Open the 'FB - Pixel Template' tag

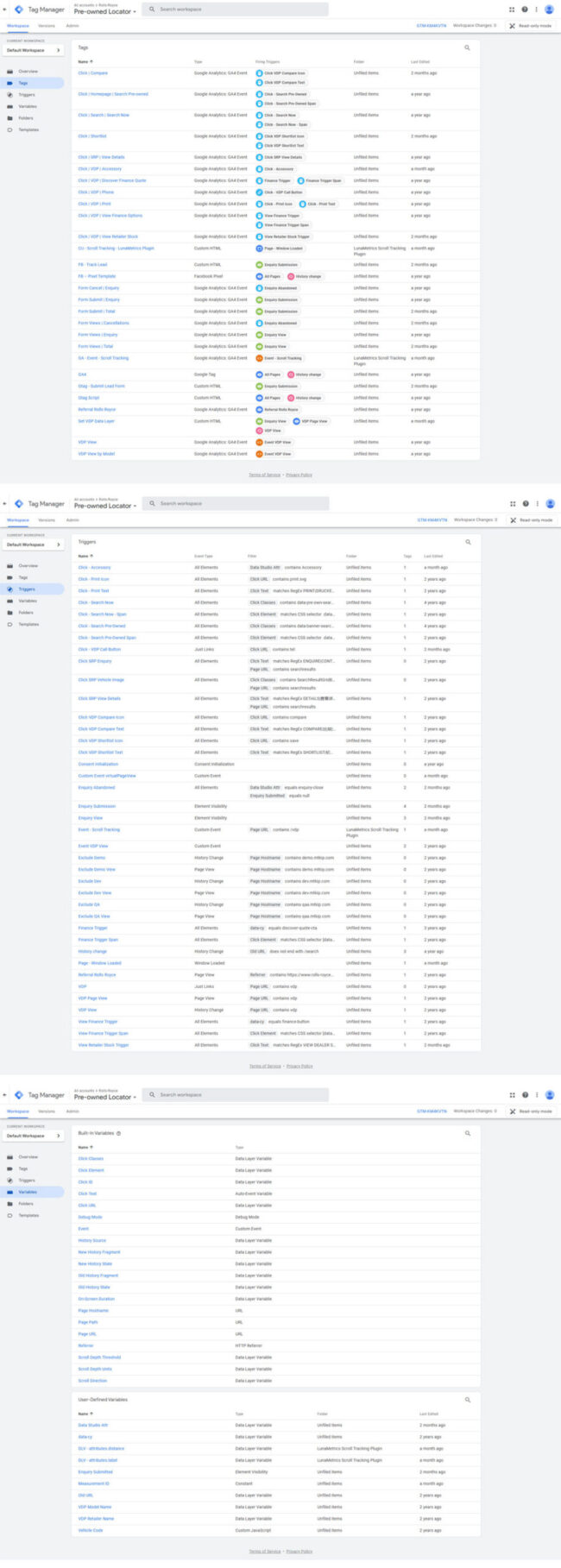pyautogui.click(x=97, y=277)
